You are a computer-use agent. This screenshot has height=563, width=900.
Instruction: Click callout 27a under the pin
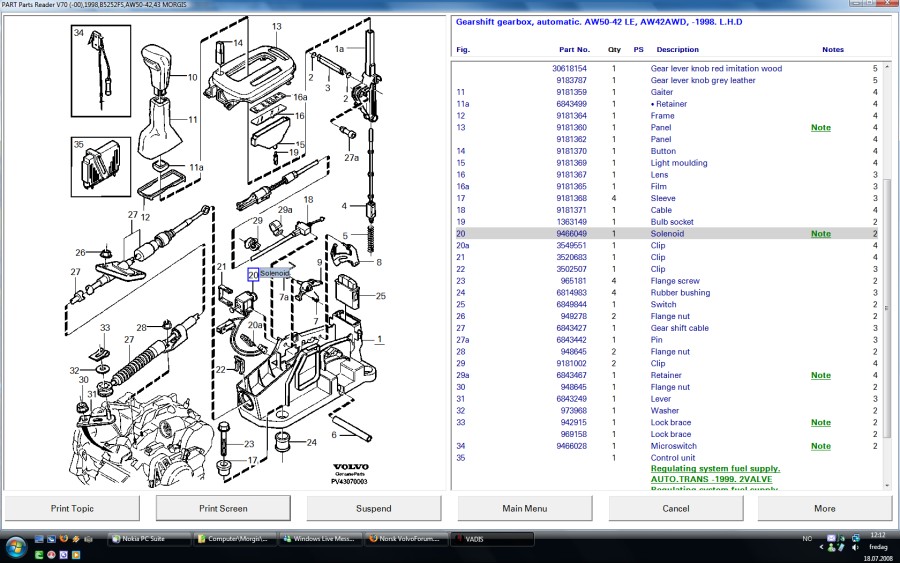(351, 157)
